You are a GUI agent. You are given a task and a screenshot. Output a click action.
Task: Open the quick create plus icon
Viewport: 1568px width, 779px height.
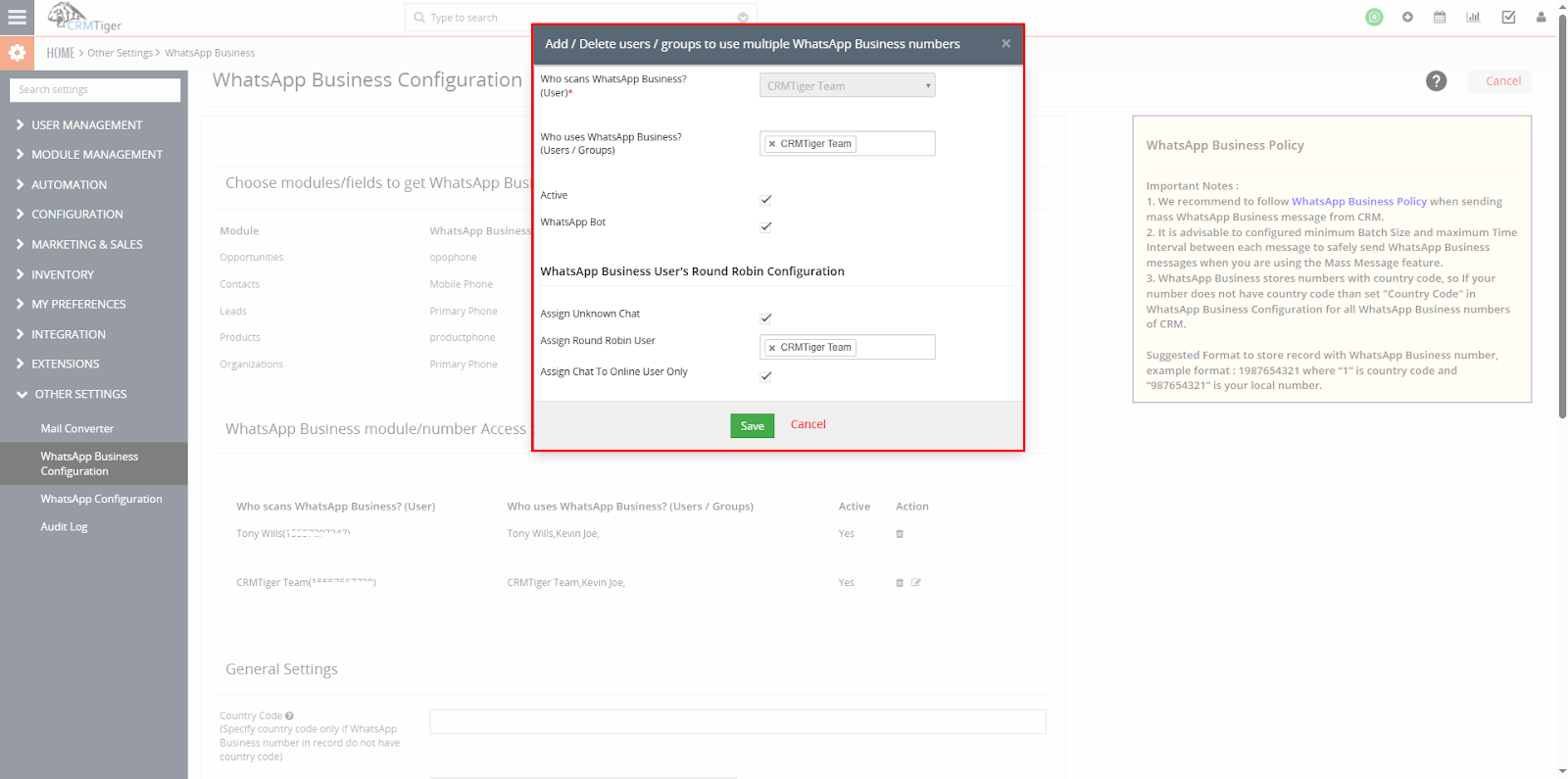[1407, 17]
